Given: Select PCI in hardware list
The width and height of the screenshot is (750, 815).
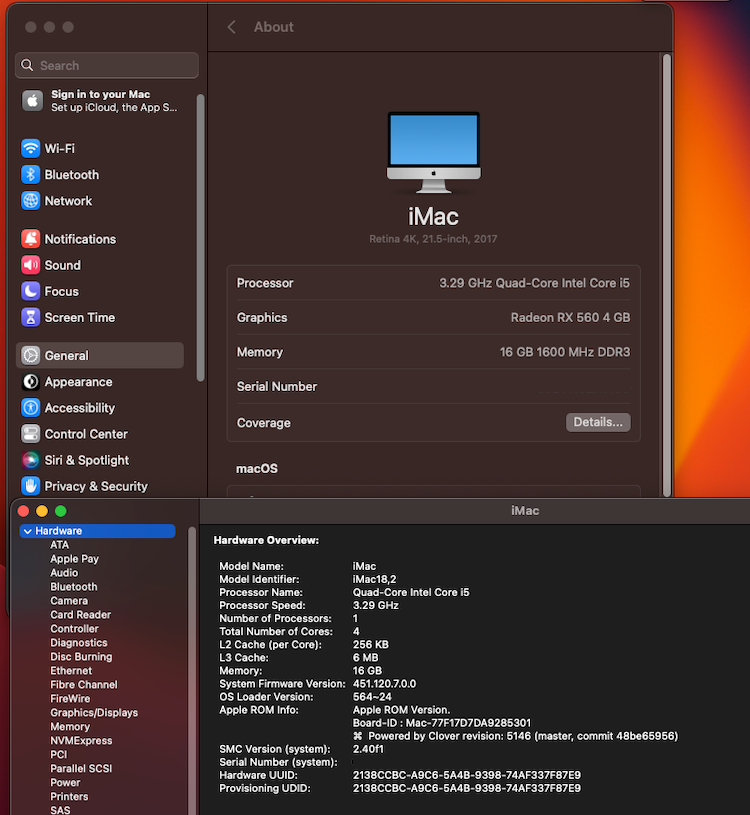Looking at the screenshot, I should click(59, 755).
